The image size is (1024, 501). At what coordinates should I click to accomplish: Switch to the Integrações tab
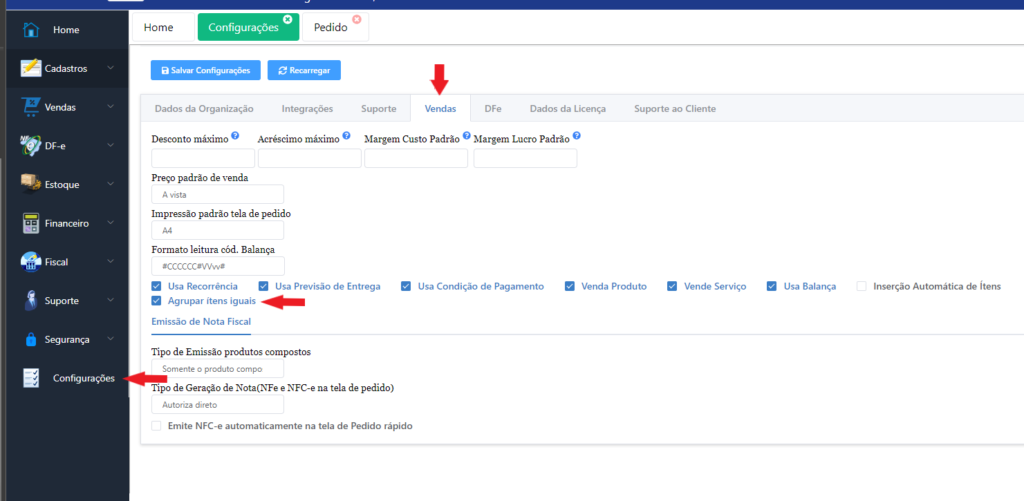pyautogui.click(x=307, y=108)
